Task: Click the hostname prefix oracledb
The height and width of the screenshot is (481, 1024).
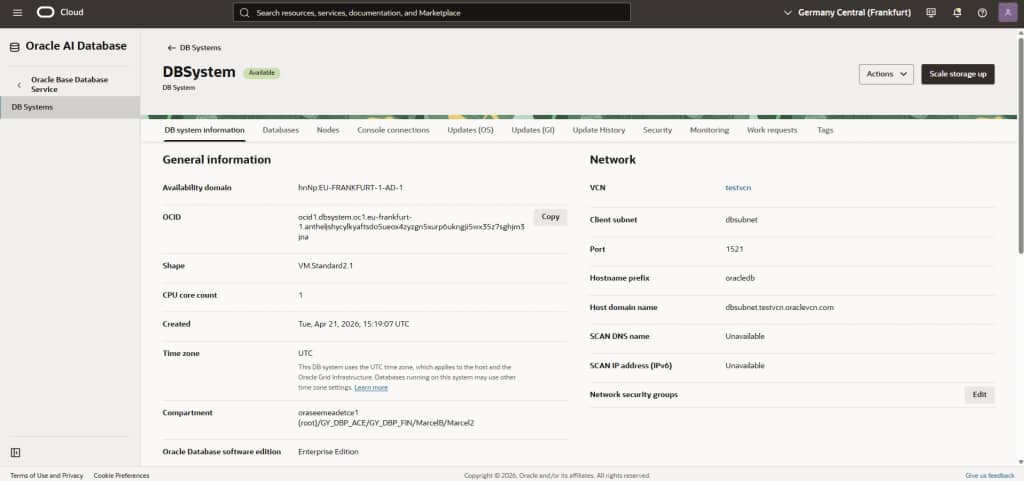Action: click(740, 278)
